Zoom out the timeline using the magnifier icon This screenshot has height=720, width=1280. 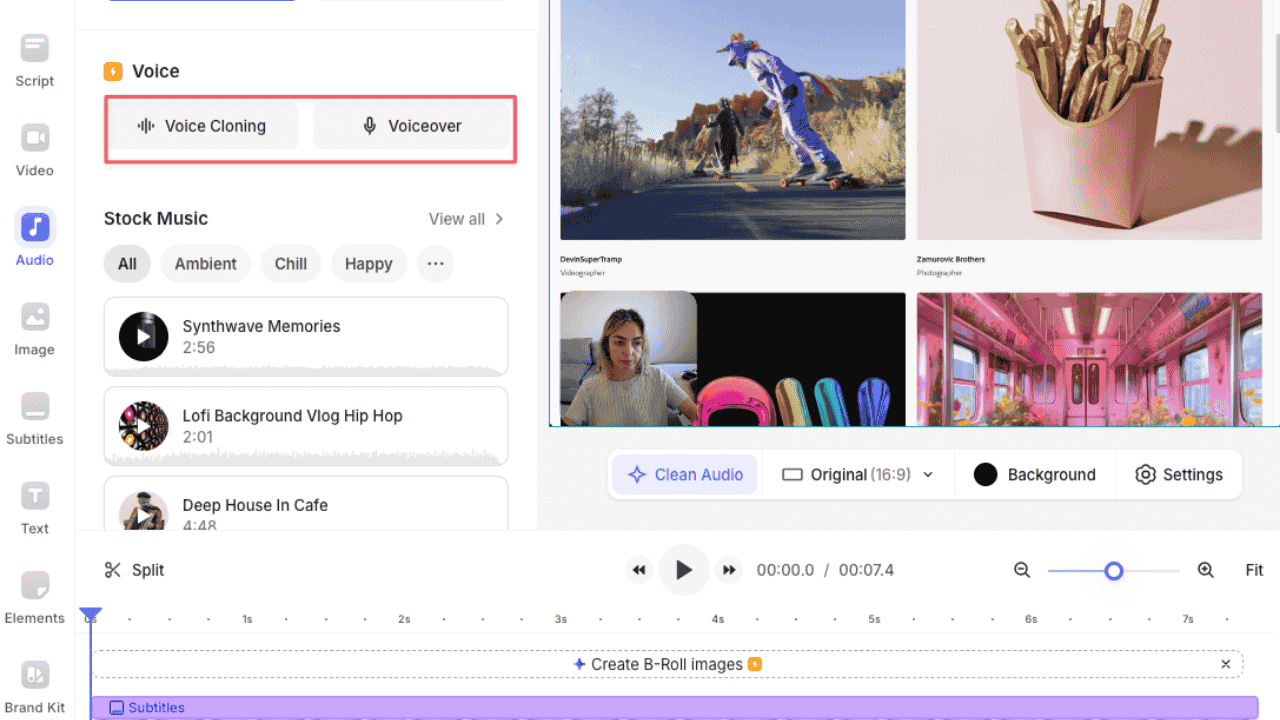[1021, 570]
